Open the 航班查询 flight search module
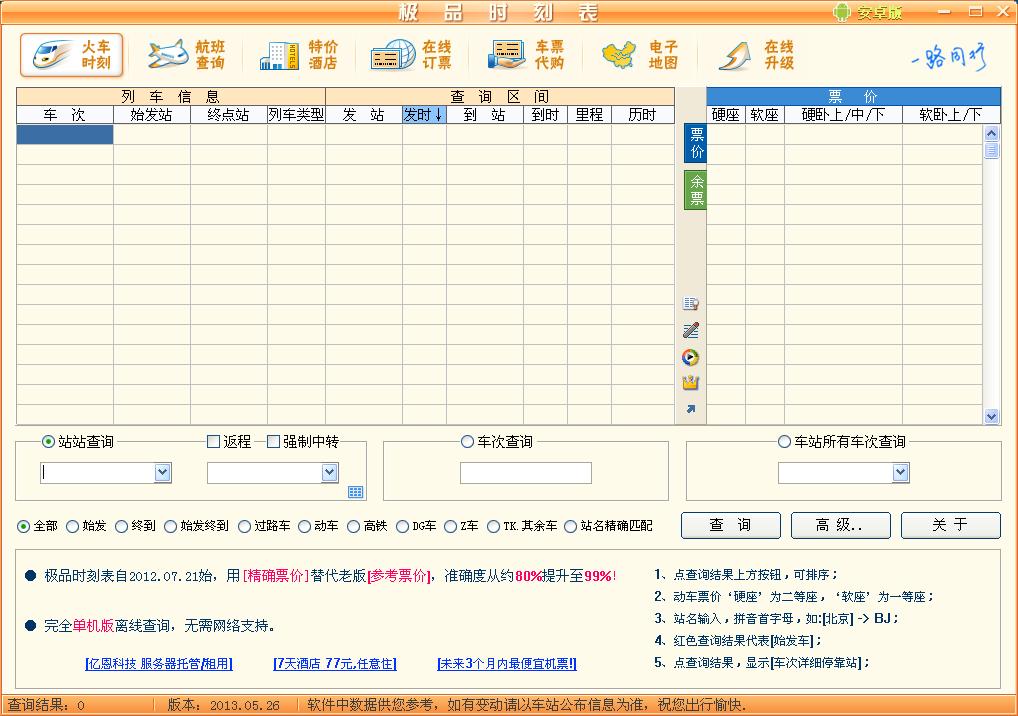The height and width of the screenshot is (716, 1018). point(186,54)
